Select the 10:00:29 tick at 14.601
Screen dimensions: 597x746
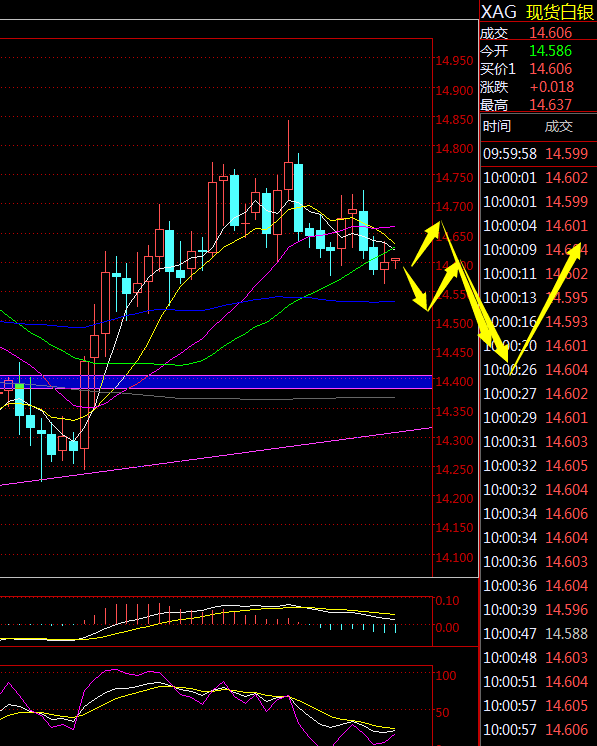click(x=538, y=418)
